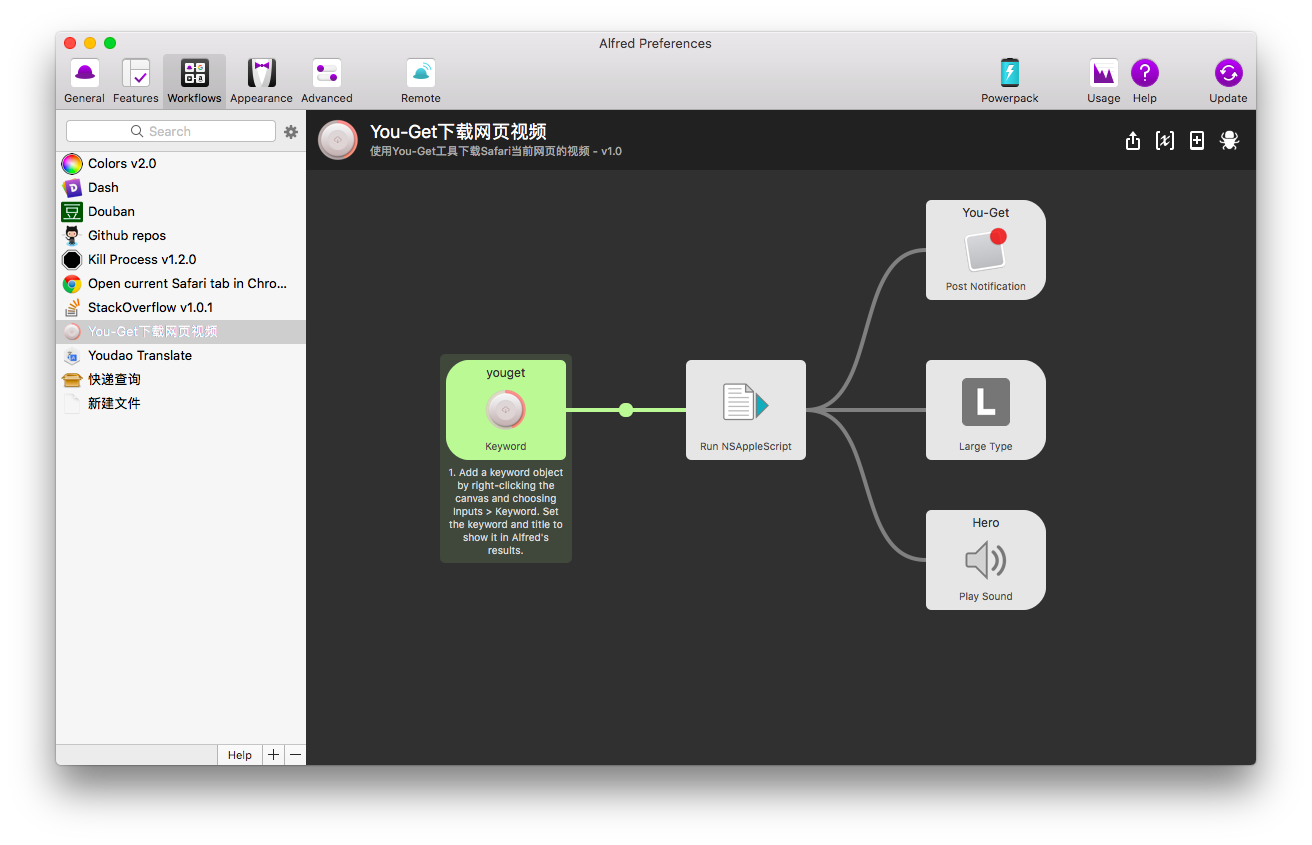Click the StackOverflow icon in sidebar
The height and width of the screenshot is (845, 1312).
point(72,308)
